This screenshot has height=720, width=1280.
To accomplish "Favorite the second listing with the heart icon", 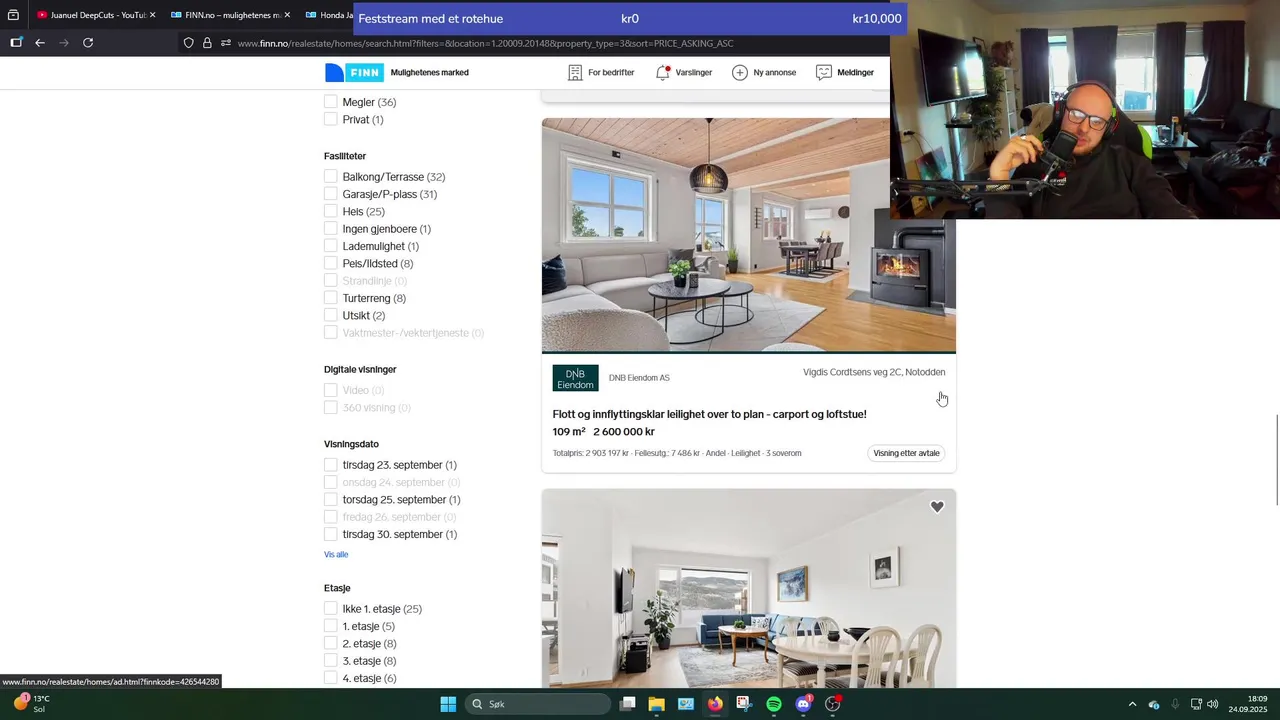I will (937, 507).
